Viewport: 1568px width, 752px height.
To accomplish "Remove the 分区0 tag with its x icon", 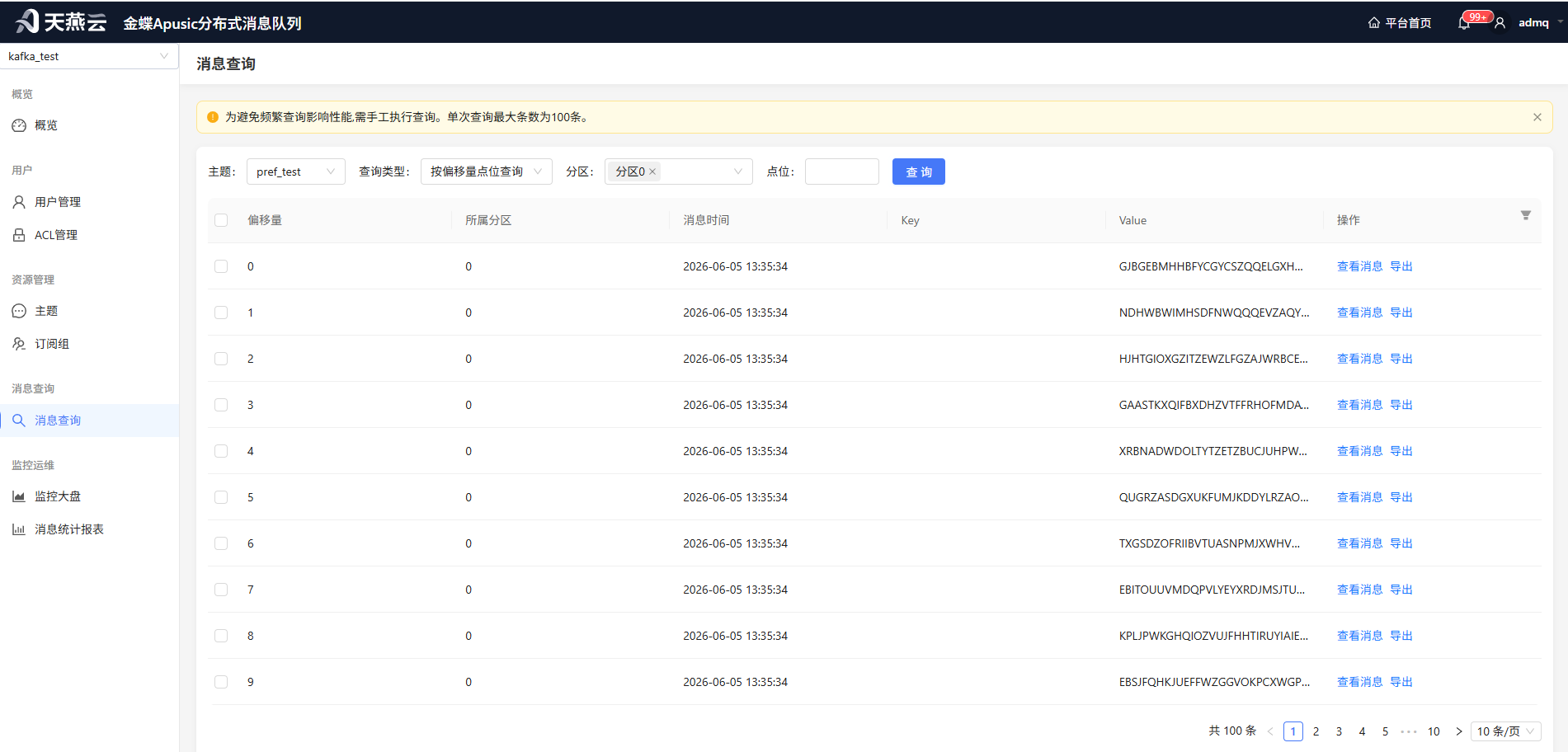I will coord(652,172).
